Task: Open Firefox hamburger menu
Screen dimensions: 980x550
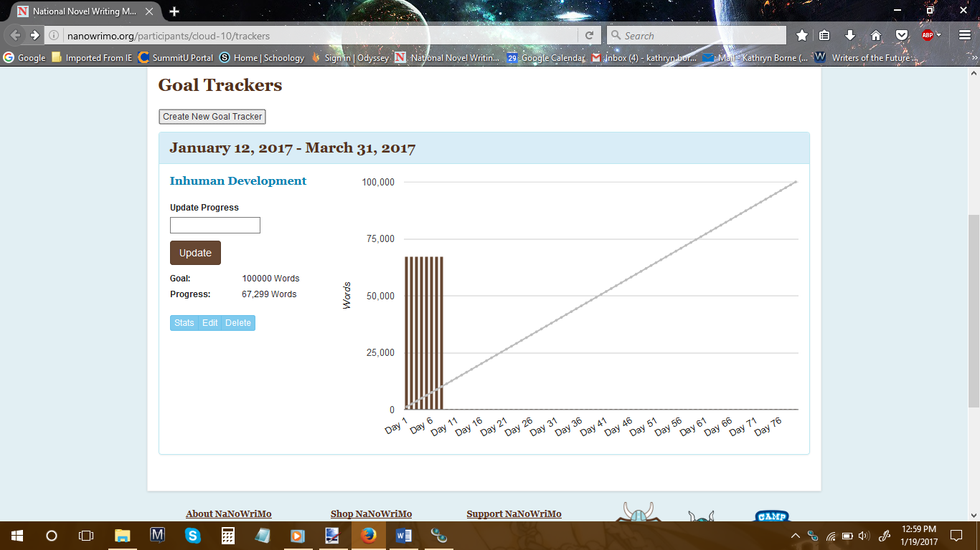Action: tap(964, 35)
